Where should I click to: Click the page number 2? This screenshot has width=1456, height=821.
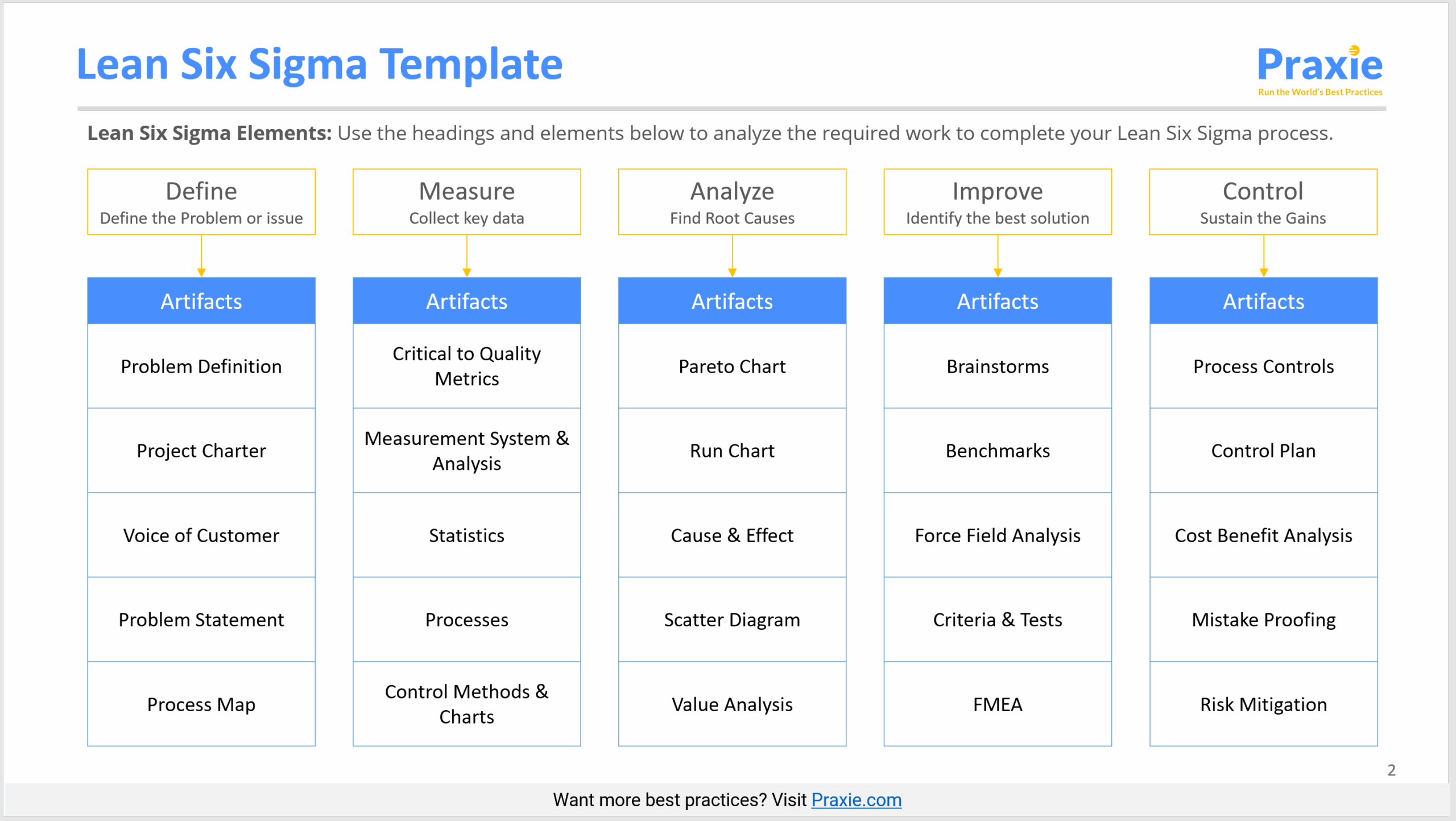tap(1391, 770)
